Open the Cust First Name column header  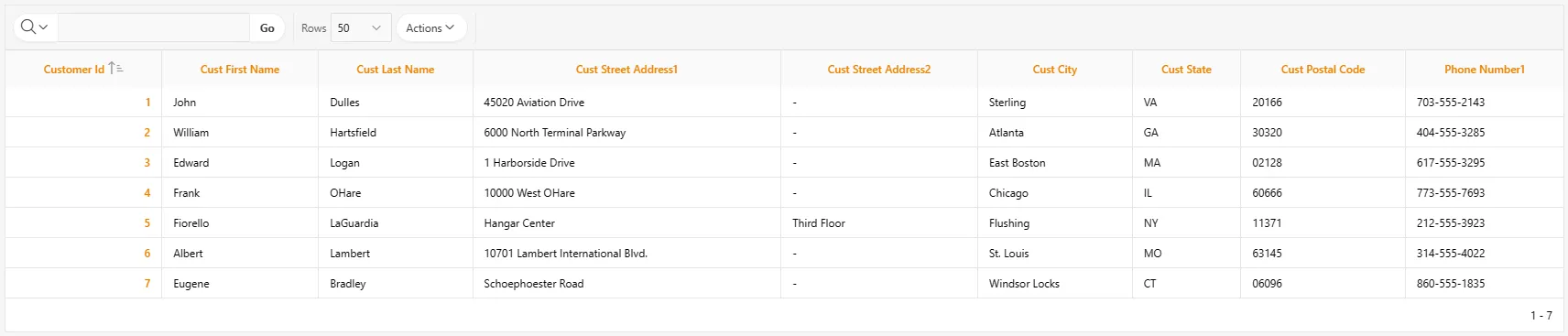tap(240, 69)
